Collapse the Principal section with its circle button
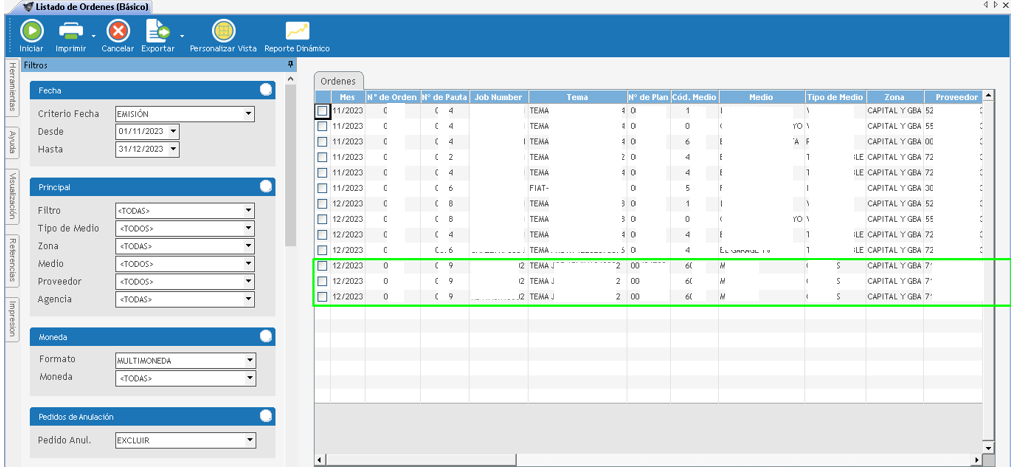Screen dimensions: 1015x468 pos(266,186)
